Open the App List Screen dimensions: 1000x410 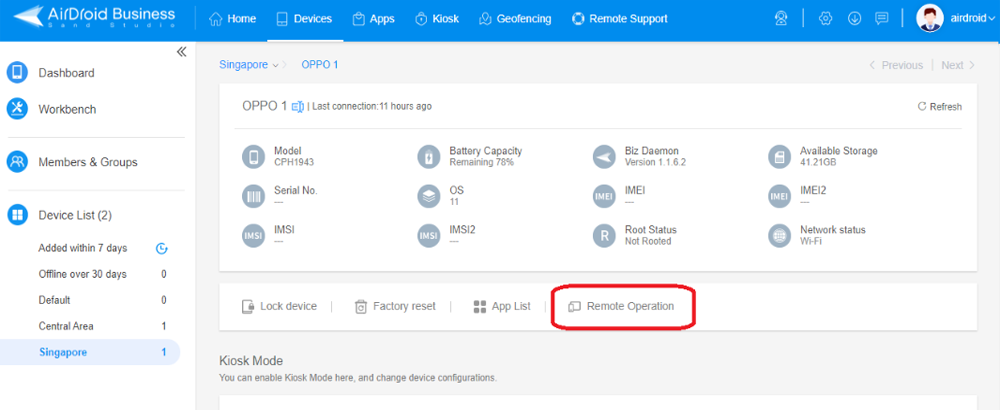502,306
